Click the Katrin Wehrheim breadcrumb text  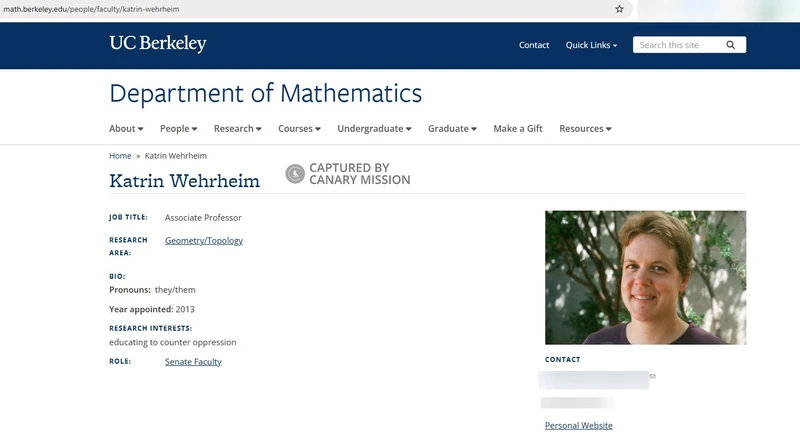176,156
